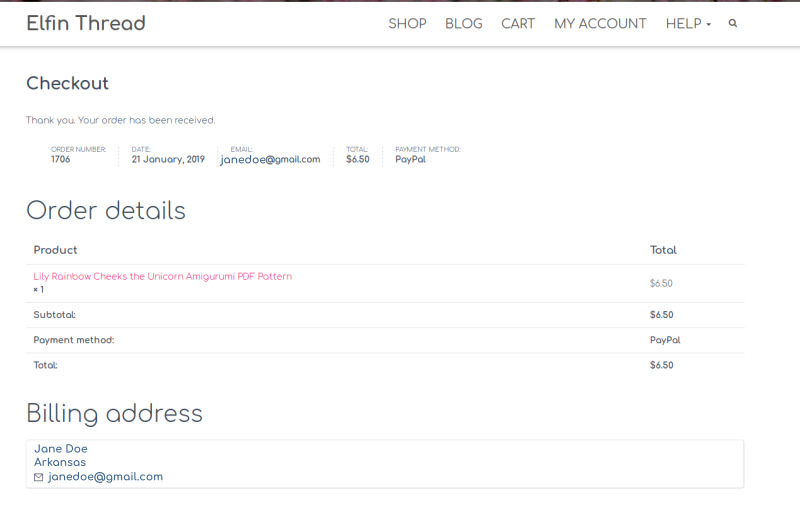Click the email address under Arkansas

tap(105, 477)
